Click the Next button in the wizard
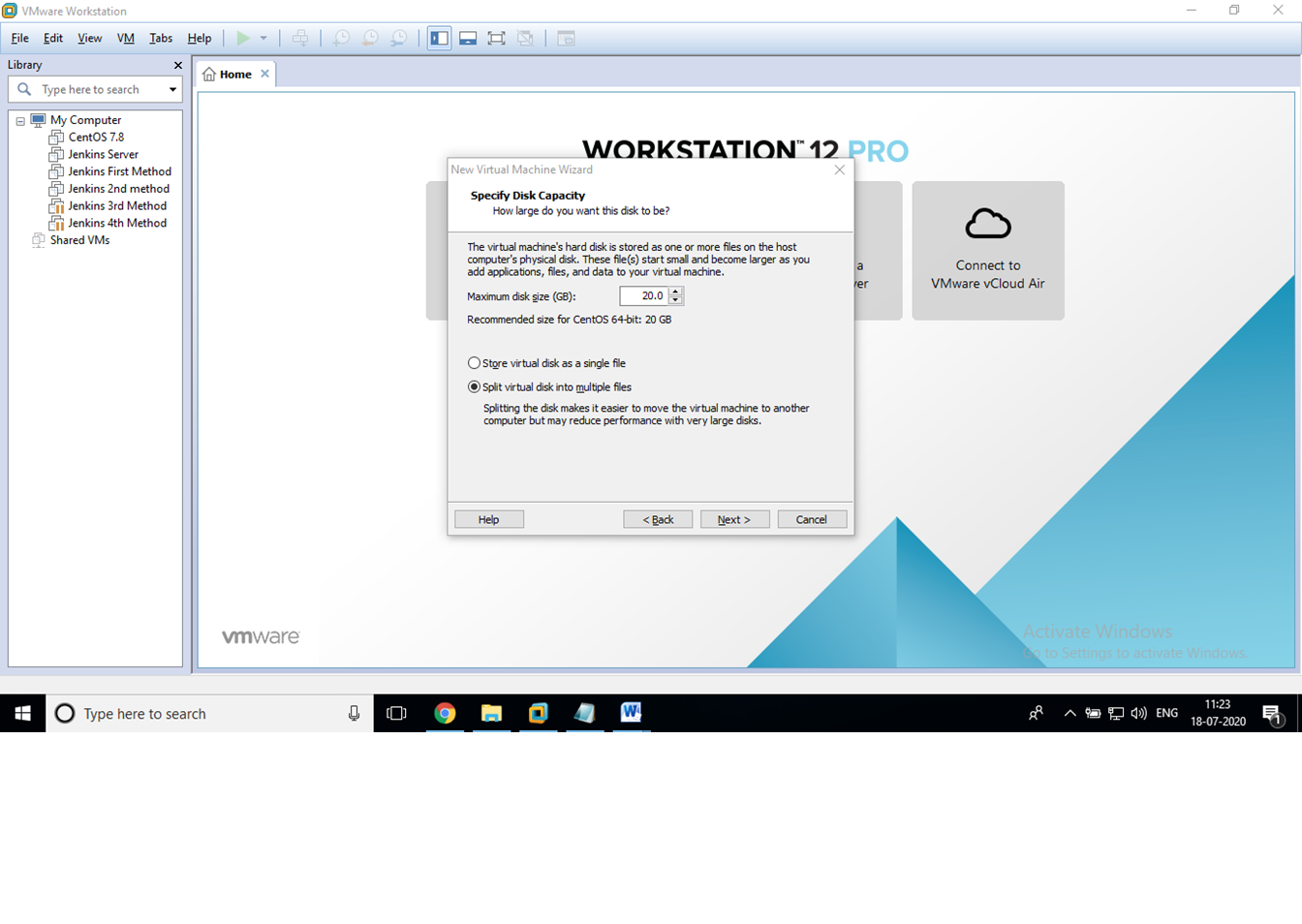This screenshot has height=924, width=1302. pos(734,518)
